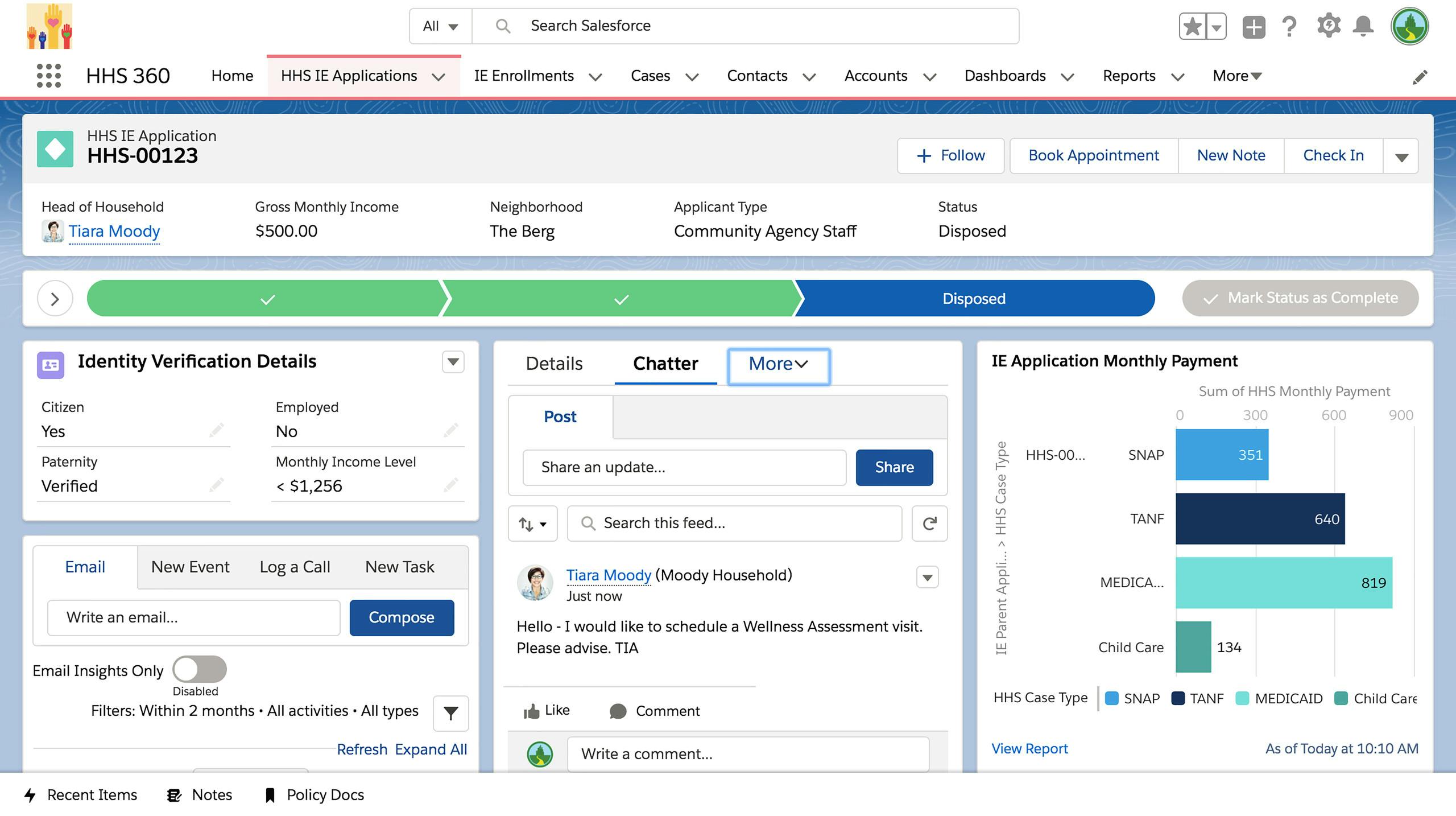The image size is (1456, 816).
Task: Toggle the Citizen verified status edit toggle
Action: (x=217, y=430)
